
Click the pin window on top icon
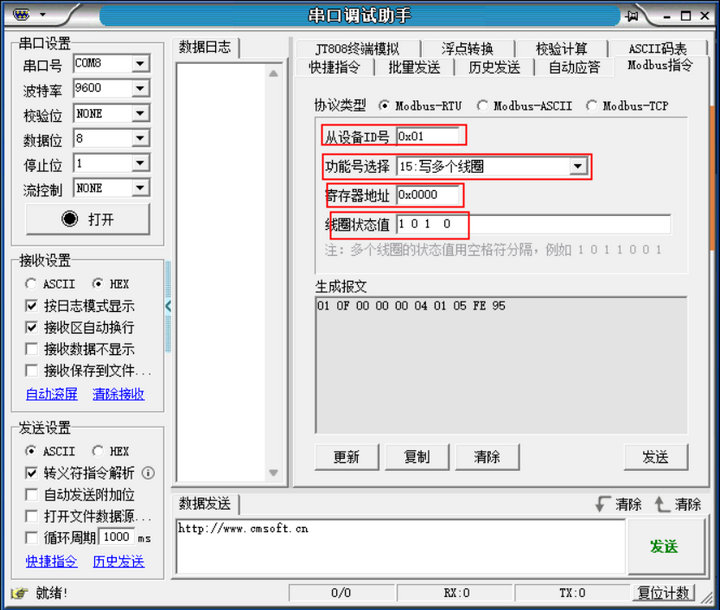coord(632,16)
